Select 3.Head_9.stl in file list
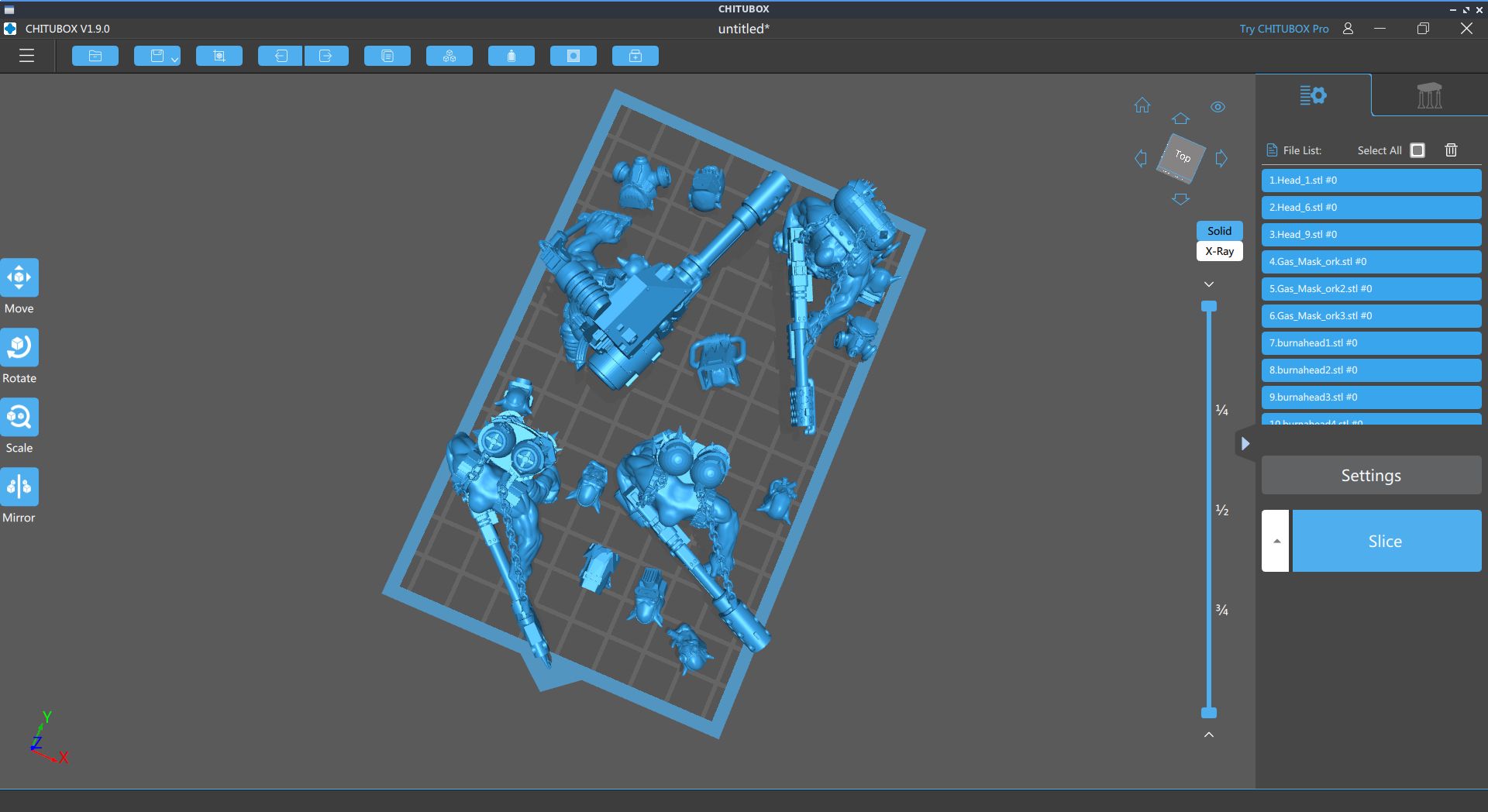Viewport: 1488px width, 812px height. point(1372,235)
